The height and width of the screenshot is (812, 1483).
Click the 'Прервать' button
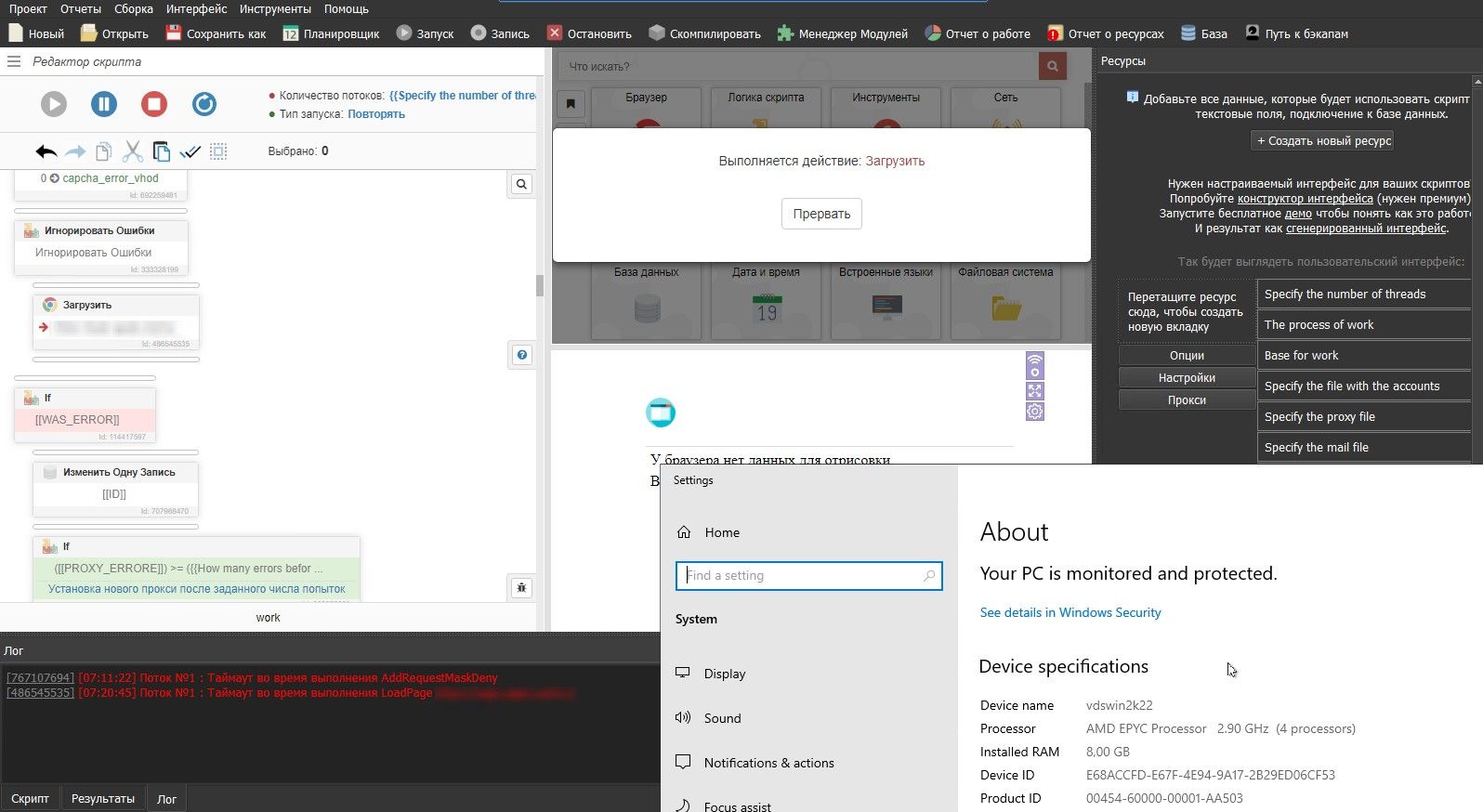pyautogui.click(x=821, y=214)
